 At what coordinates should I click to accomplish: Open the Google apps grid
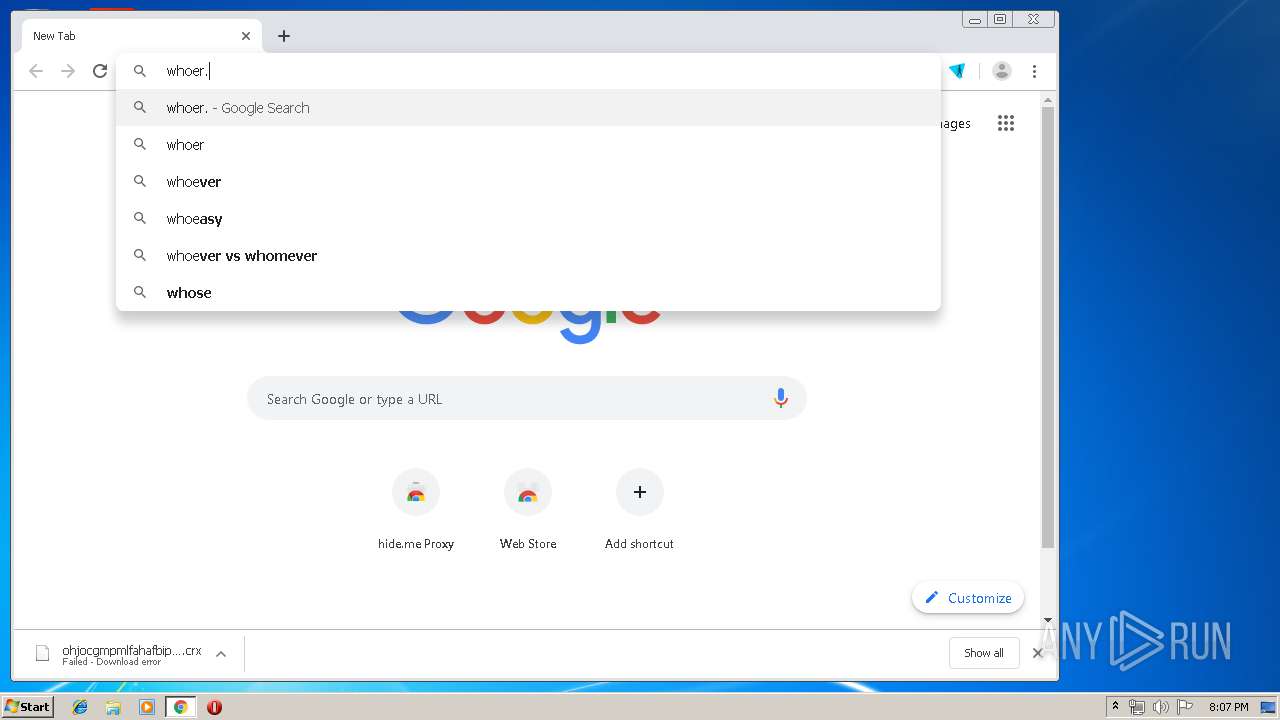click(x=1006, y=123)
